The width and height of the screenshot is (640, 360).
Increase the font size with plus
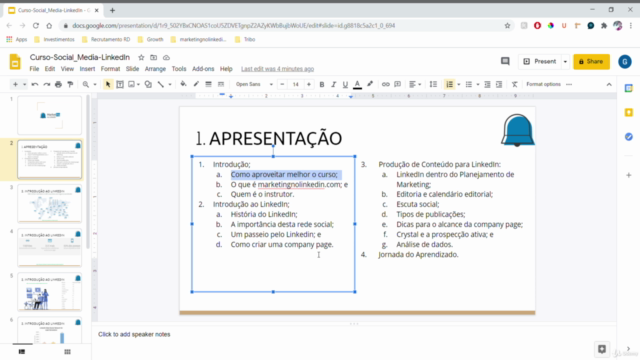[309, 84]
